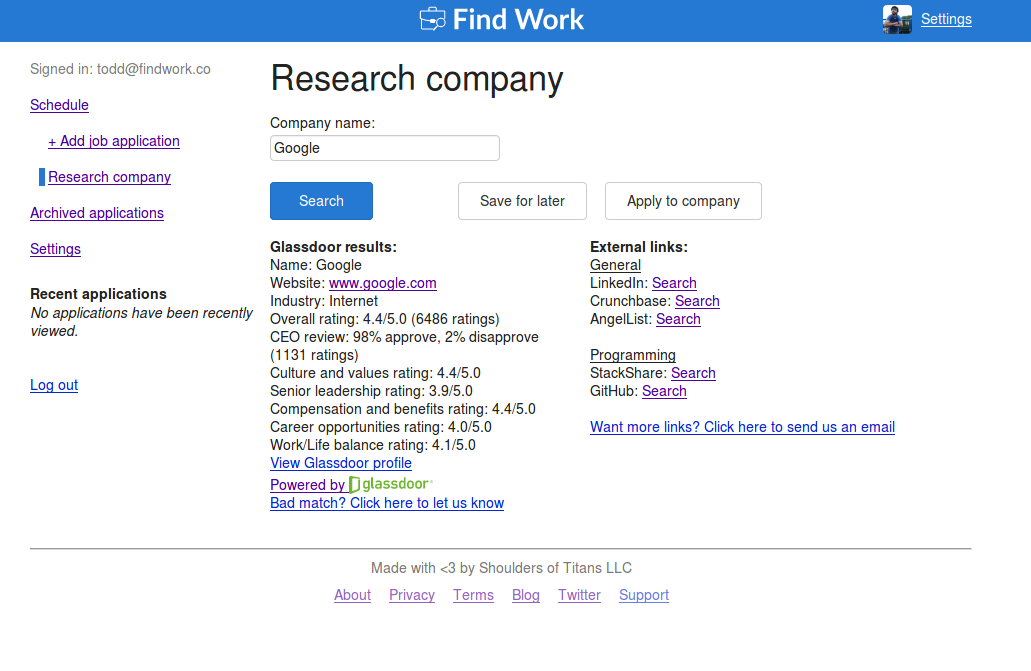Focus the Company name input field
Screen dimensions: 1031x671
(x=385, y=148)
